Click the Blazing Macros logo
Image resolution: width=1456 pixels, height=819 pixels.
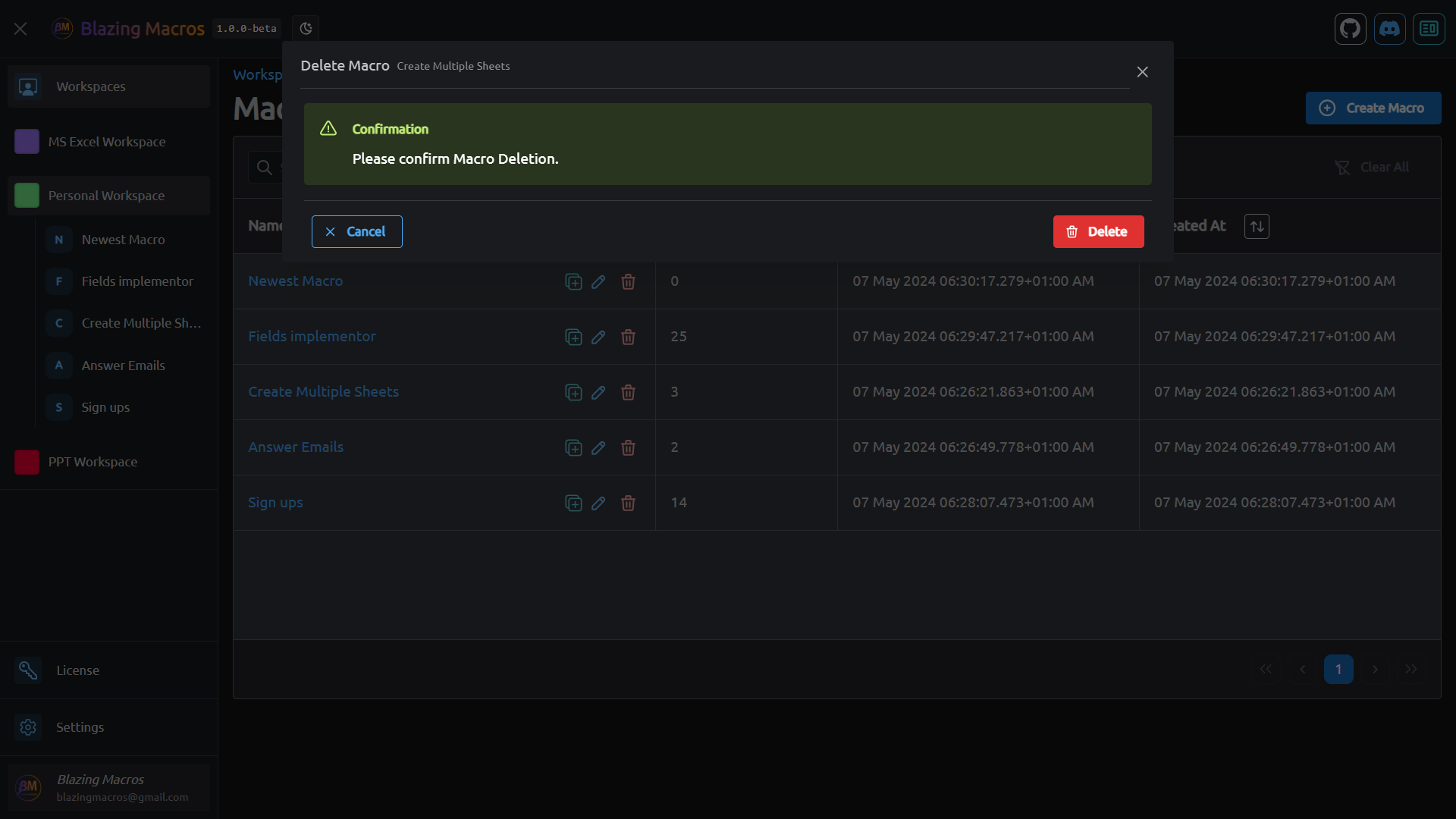pos(62,29)
